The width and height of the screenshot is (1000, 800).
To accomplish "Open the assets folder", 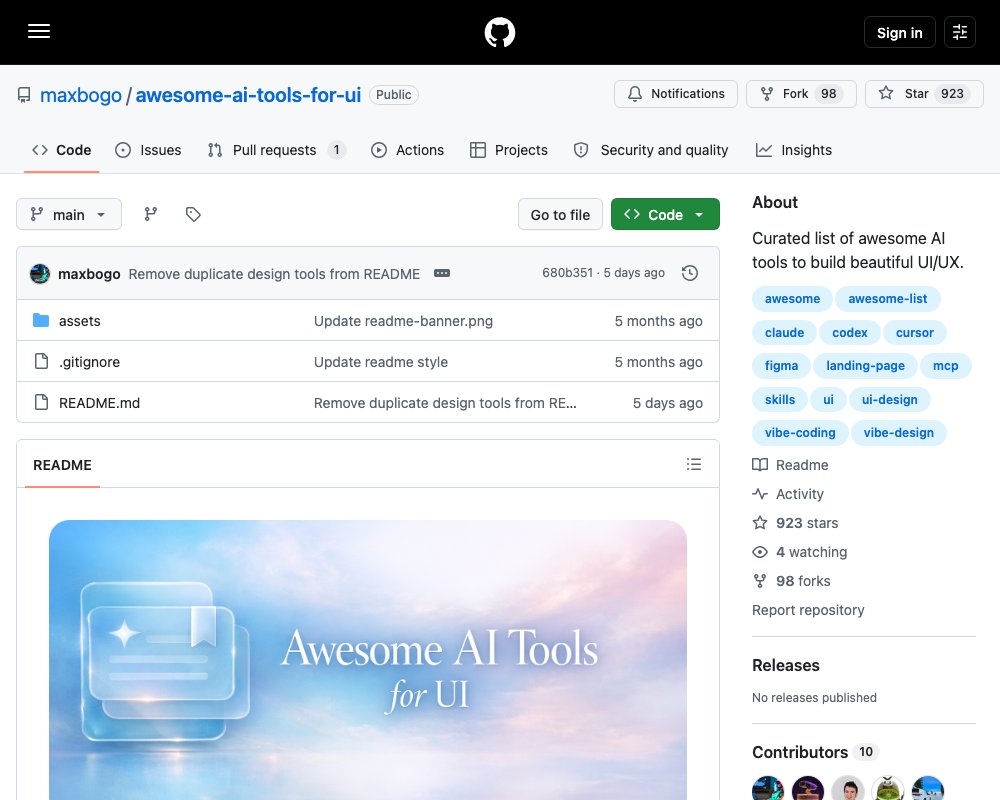I will pos(80,321).
